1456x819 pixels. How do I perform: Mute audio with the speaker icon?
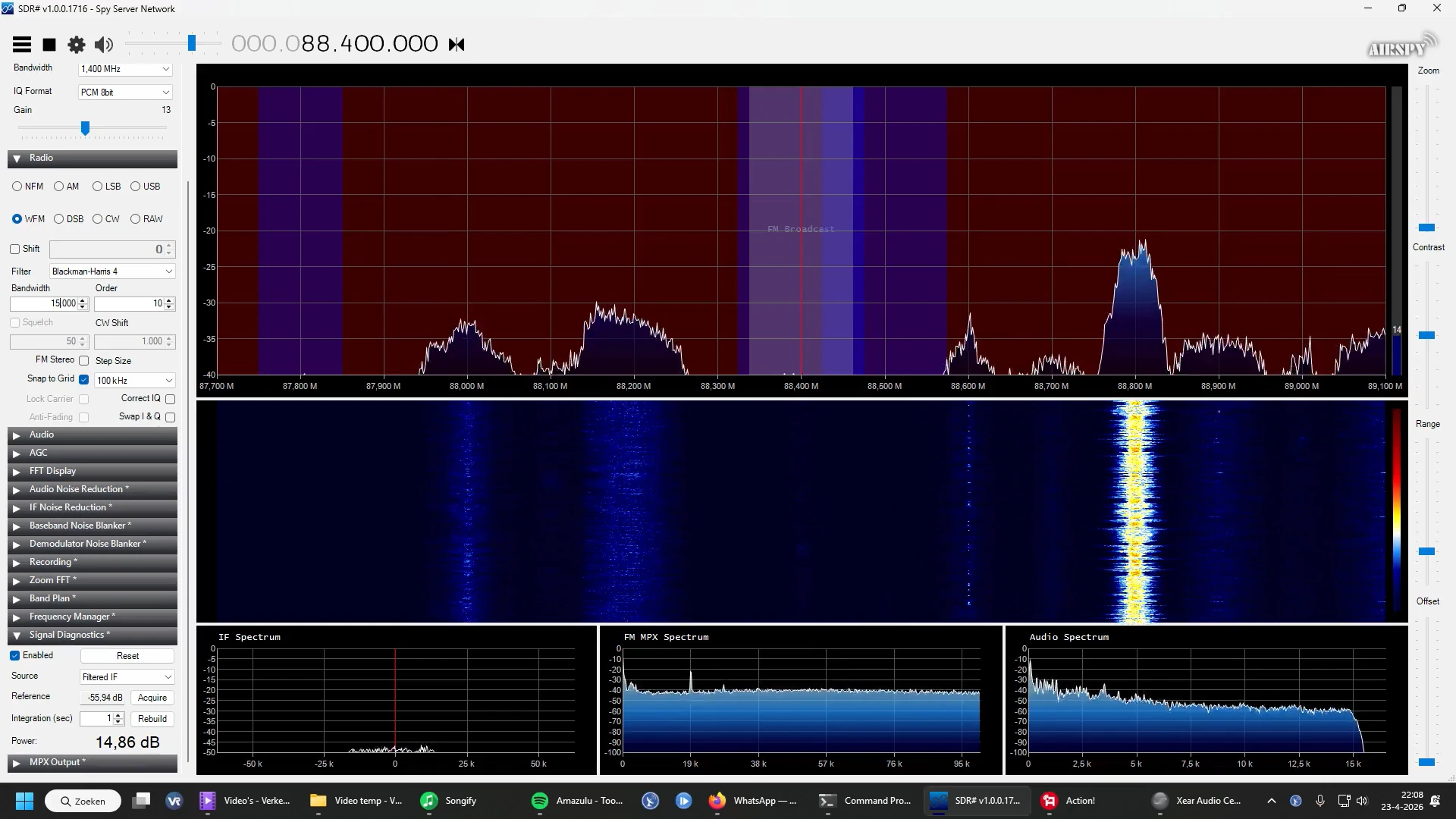coord(104,45)
